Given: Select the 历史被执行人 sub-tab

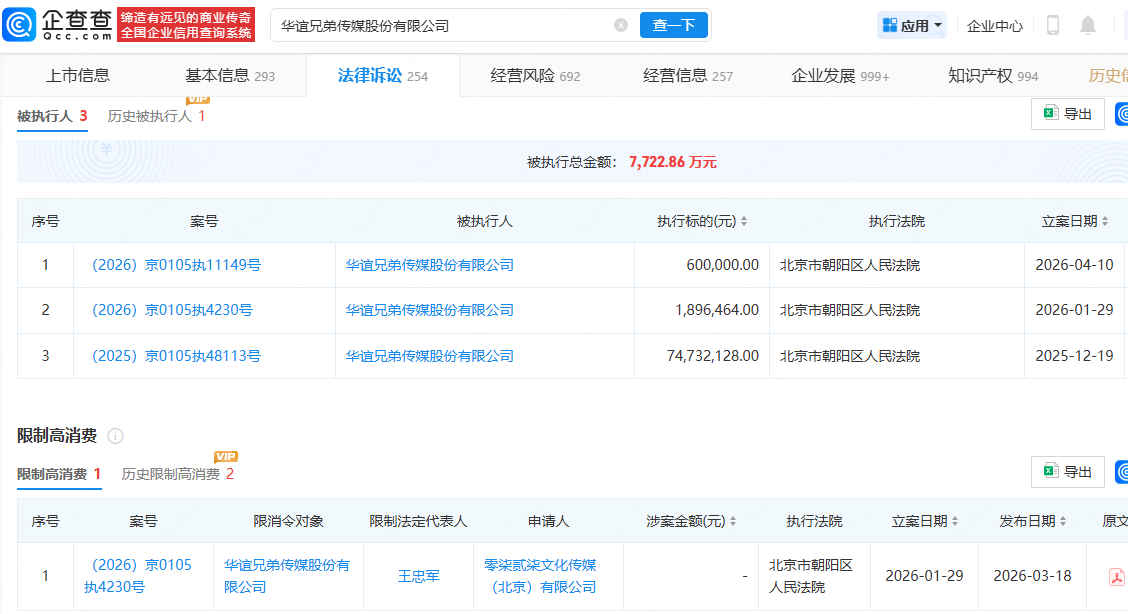Looking at the screenshot, I should (x=149, y=116).
